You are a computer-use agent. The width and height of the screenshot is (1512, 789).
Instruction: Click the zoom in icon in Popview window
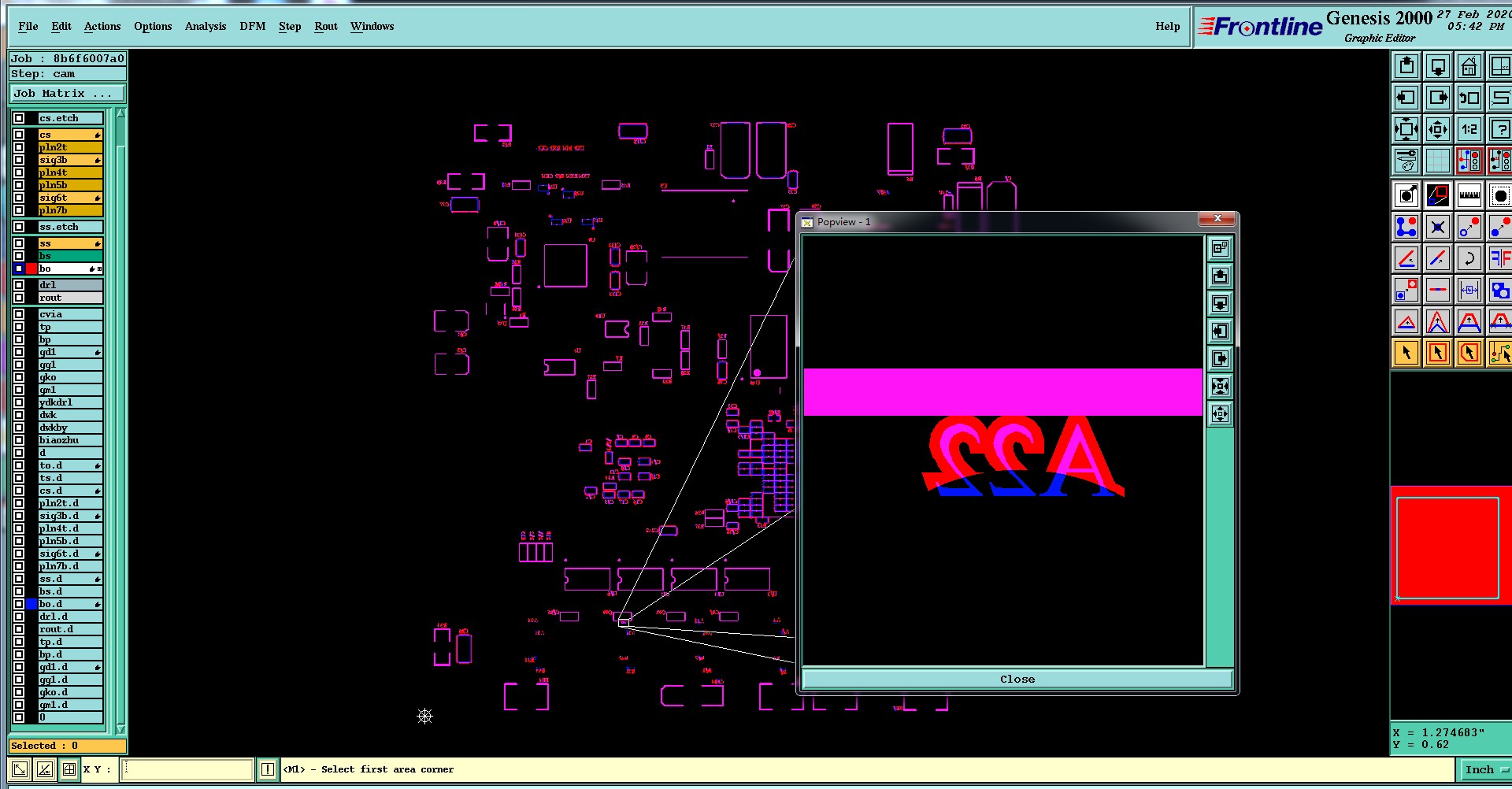pos(1220,387)
